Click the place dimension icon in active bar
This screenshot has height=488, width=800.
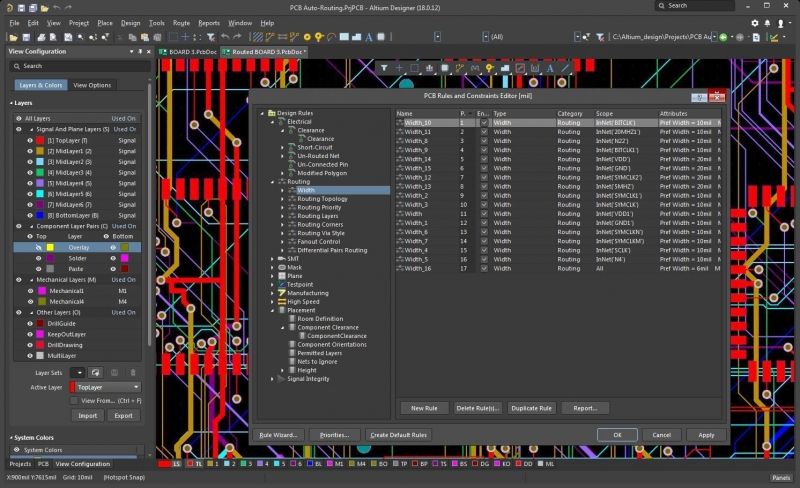click(535, 68)
